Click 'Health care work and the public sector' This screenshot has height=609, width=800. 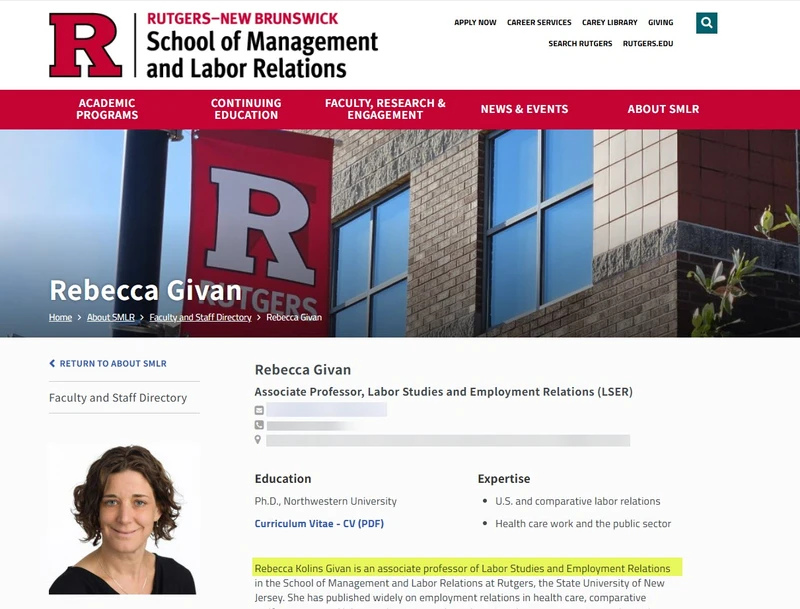pyautogui.click(x=583, y=523)
